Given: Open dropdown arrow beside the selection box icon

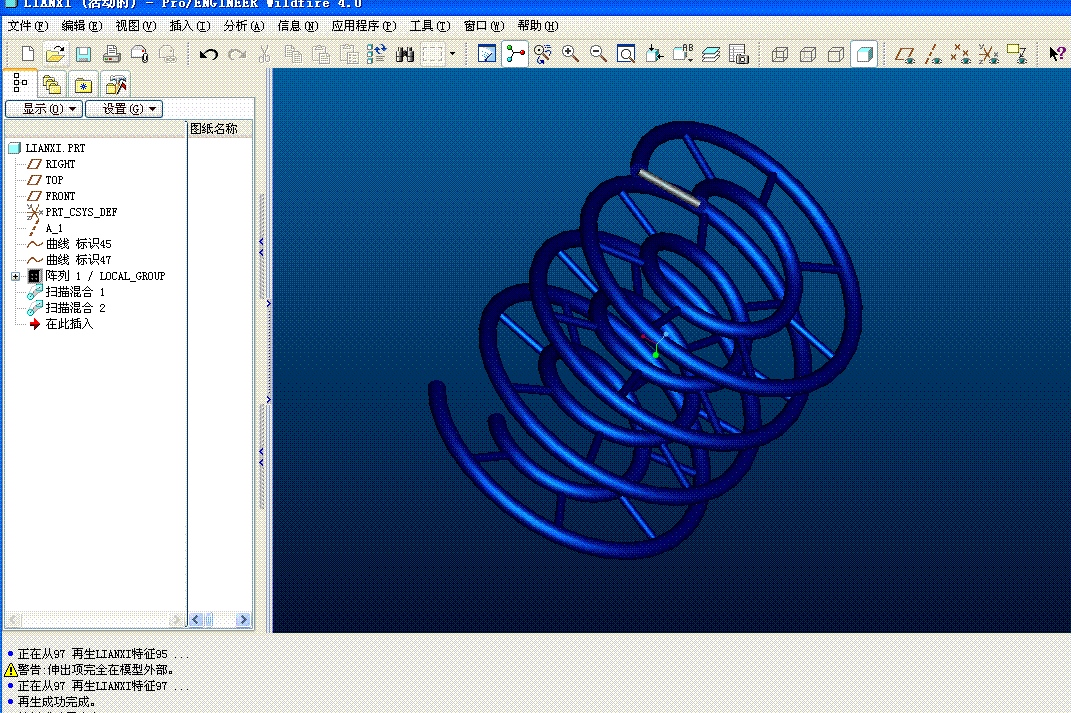Looking at the screenshot, I should (x=452, y=54).
